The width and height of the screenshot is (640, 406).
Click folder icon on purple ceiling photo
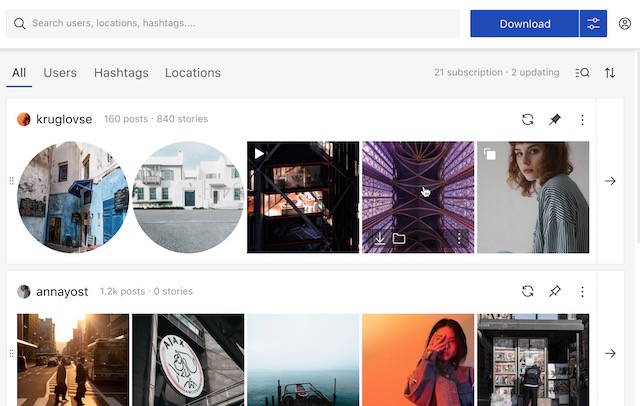399,238
